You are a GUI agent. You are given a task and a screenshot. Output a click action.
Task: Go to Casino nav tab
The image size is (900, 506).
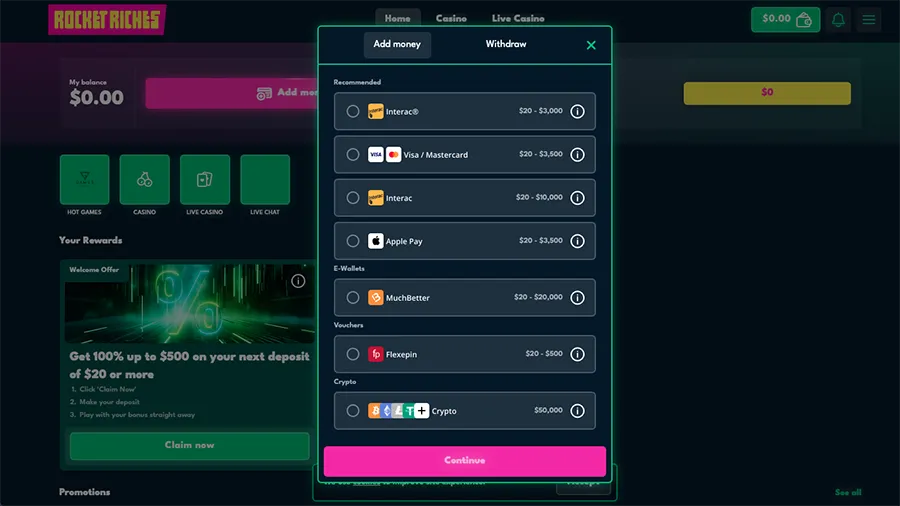pos(451,18)
